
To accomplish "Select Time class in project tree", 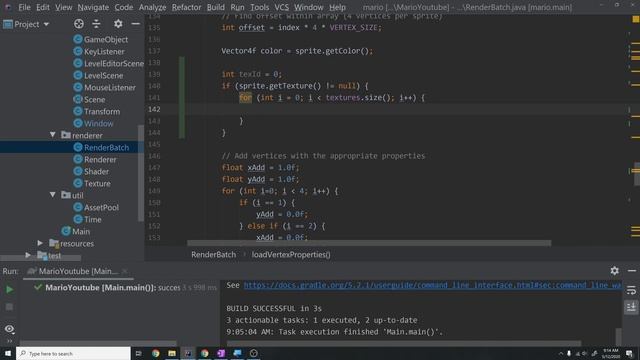I will point(93,220).
